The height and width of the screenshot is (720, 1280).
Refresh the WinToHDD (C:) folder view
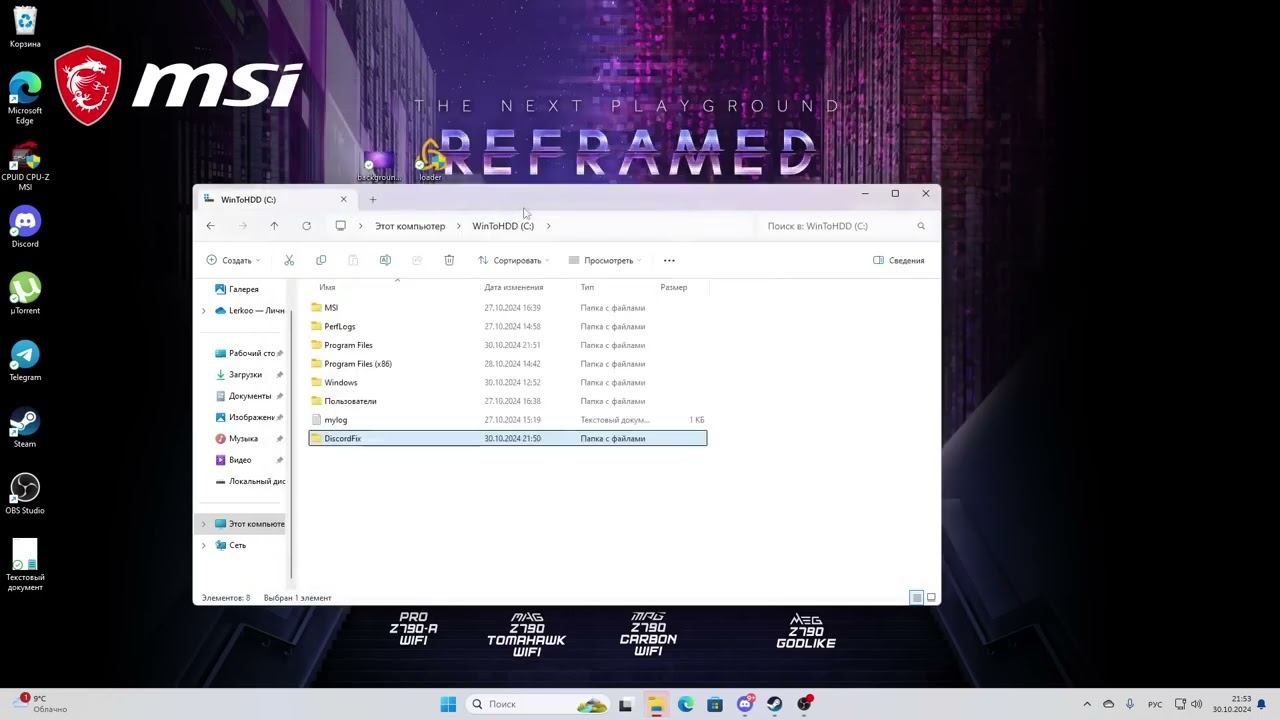click(x=306, y=226)
